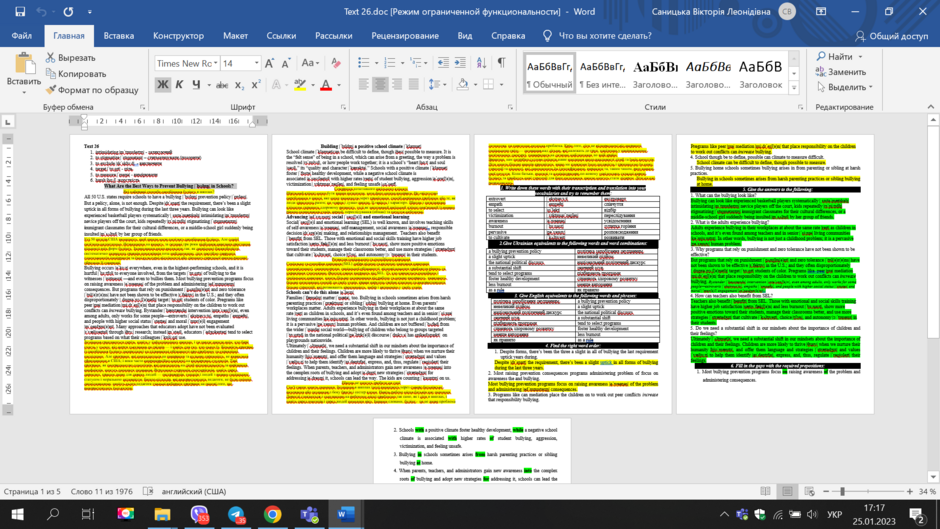Open Chrome from the taskbar
This screenshot has width=940, height=529.
pyautogui.click(x=272, y=514)
